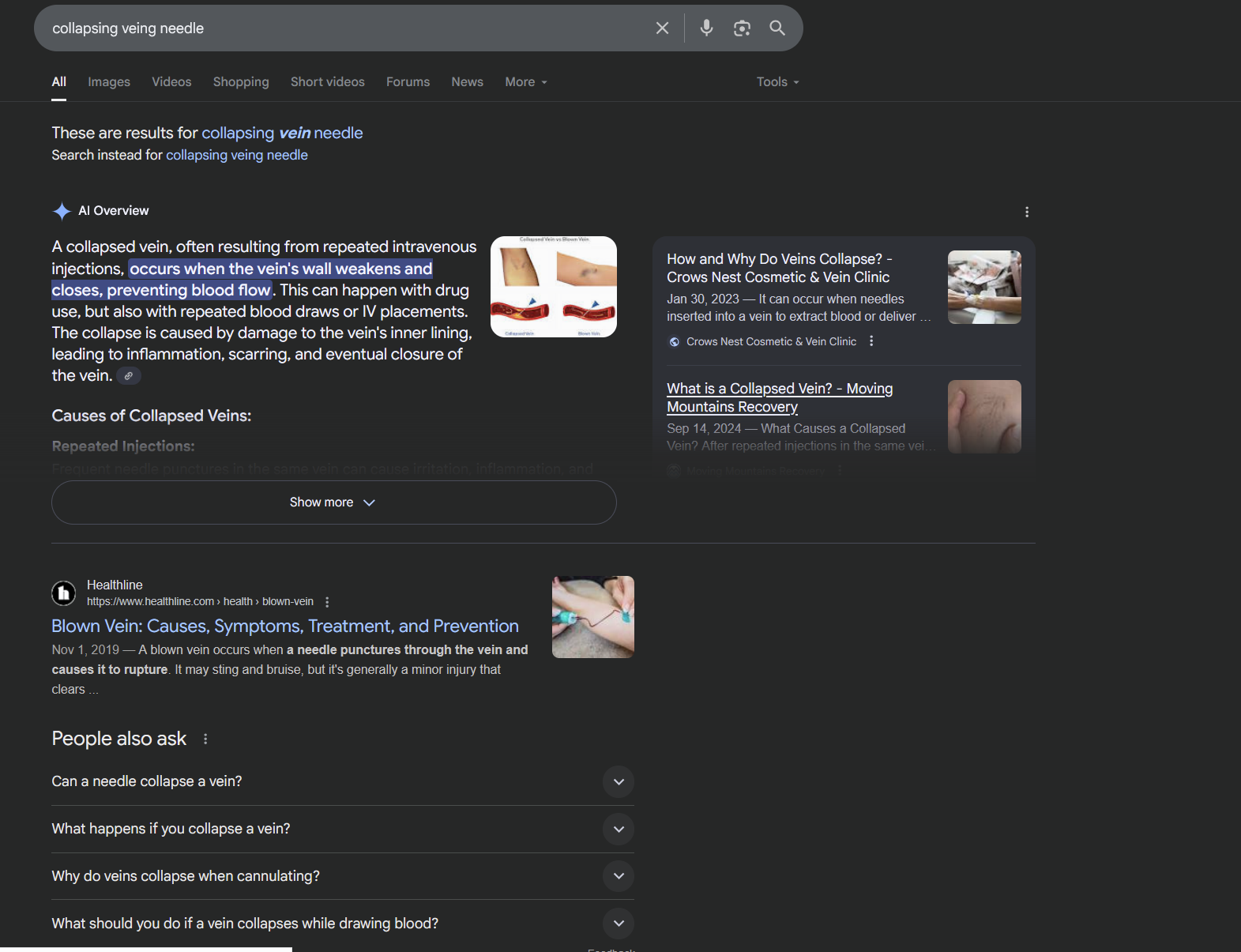Click the Crows Nest globe favicon
The width and height of the screenshot is (1241, 952).
pos(675,342)
